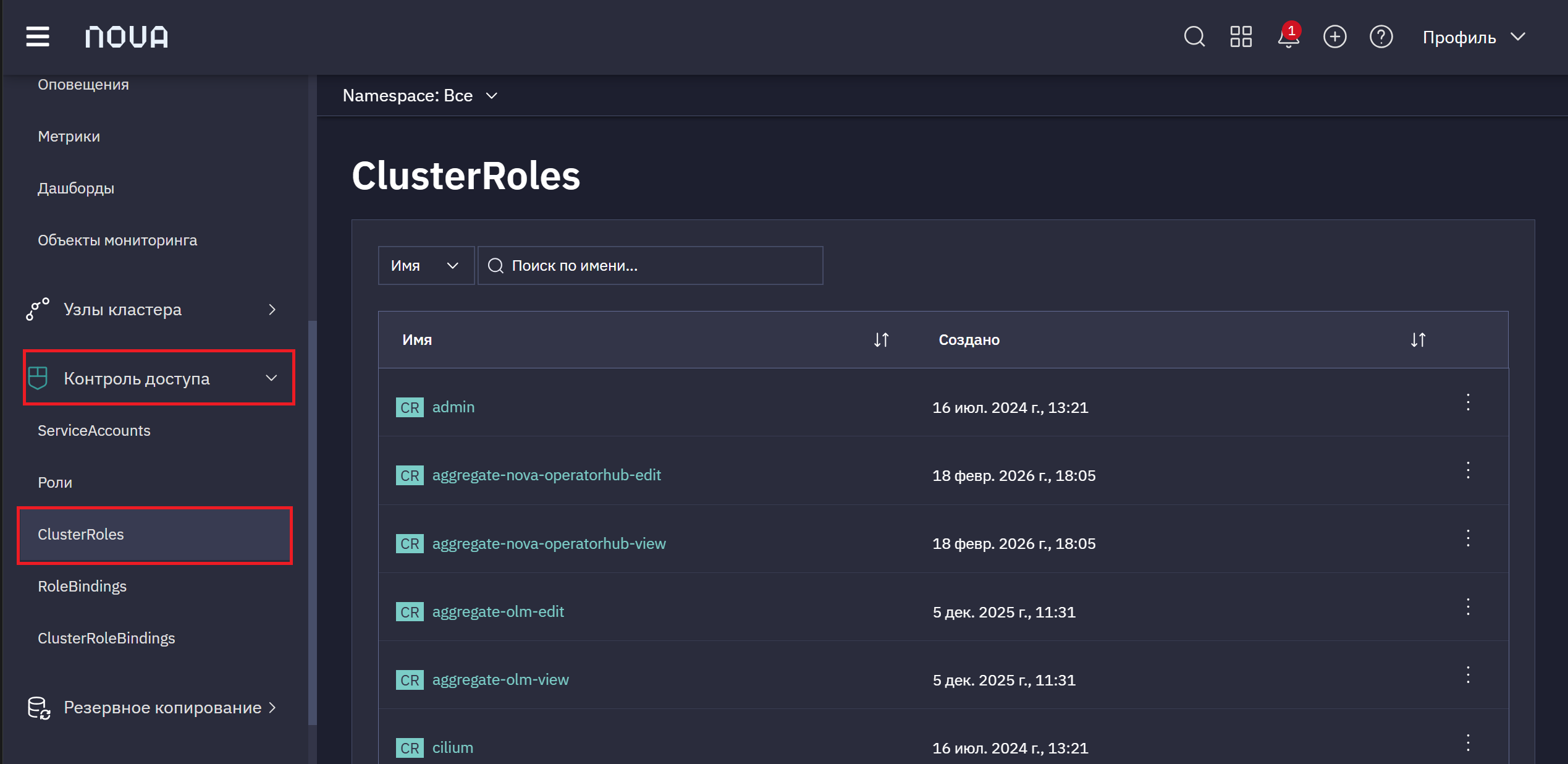Click CR badge next to aggregate-nova-operatorhub-view

[x=410, y=544]
